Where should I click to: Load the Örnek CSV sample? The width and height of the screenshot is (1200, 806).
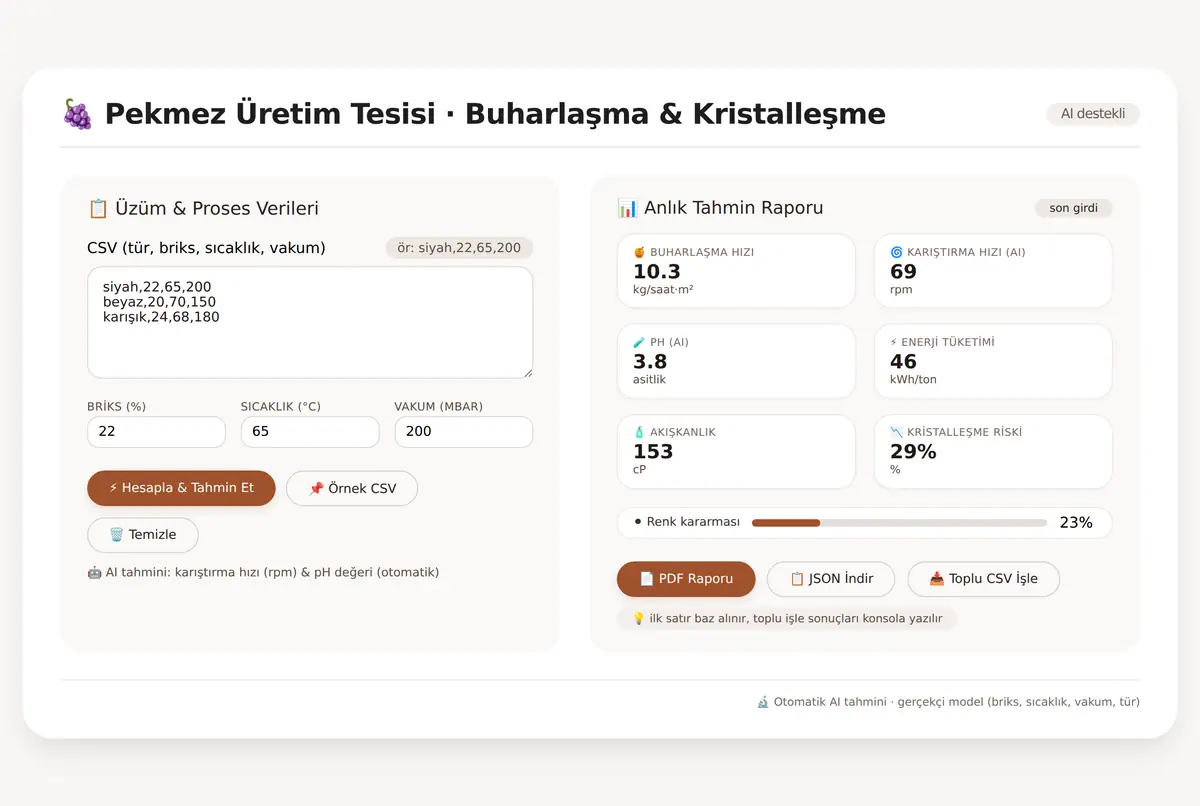pos(352,488)
